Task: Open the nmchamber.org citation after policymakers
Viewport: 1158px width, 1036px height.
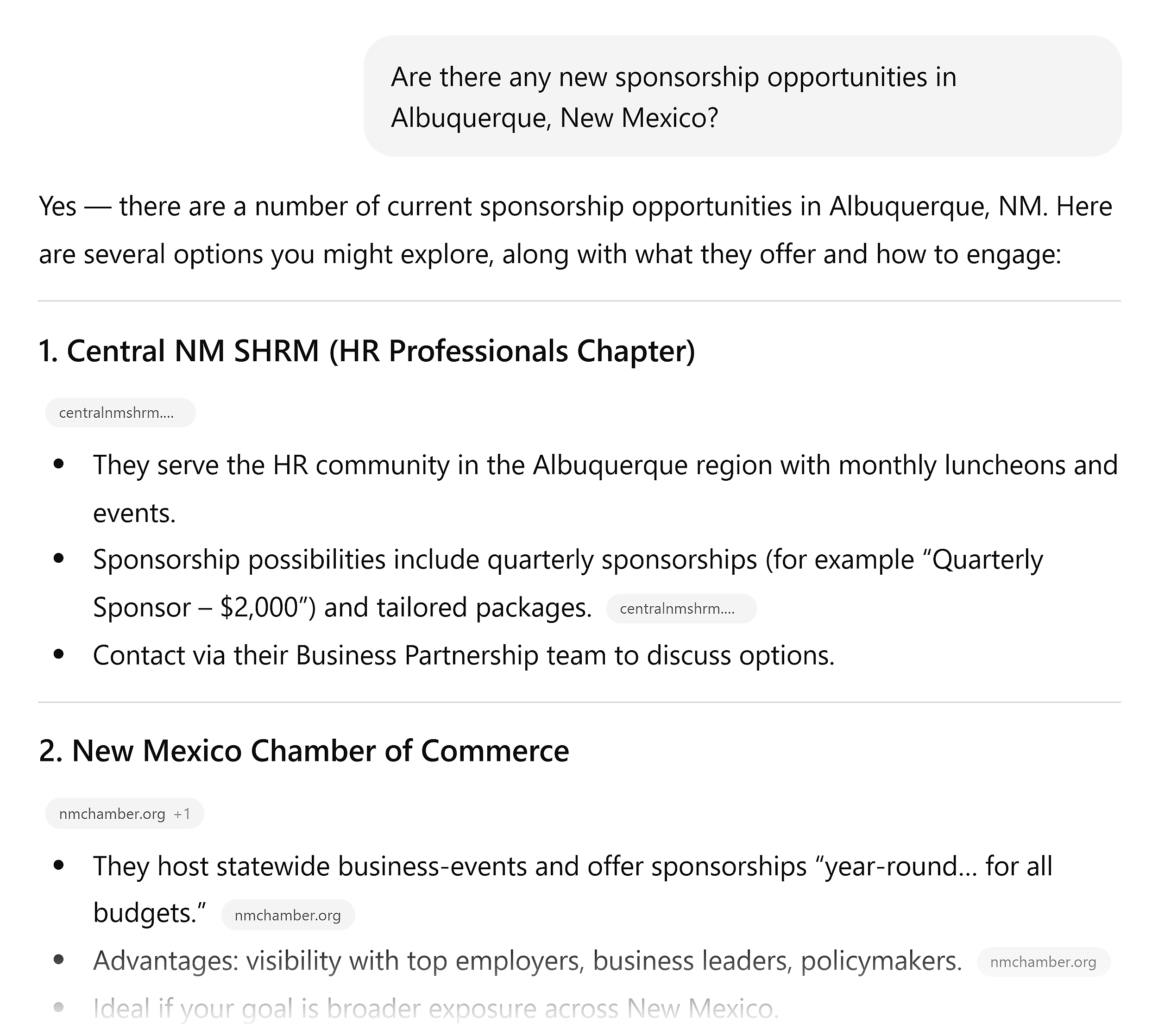Action: 1044,962
